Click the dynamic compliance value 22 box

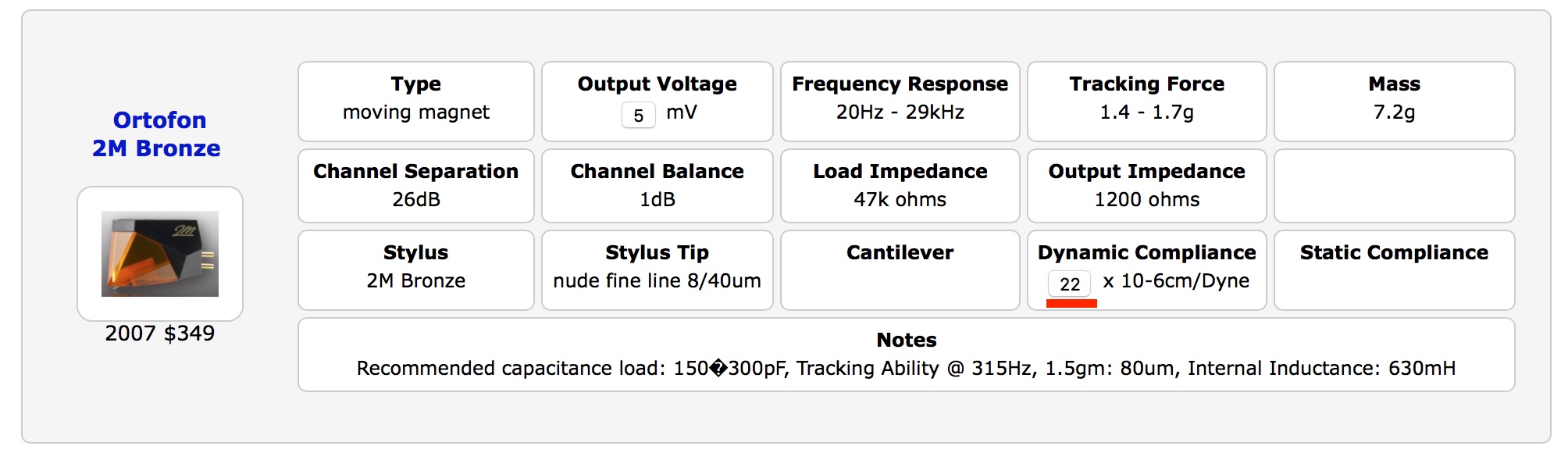click(x=1070, y=284)
